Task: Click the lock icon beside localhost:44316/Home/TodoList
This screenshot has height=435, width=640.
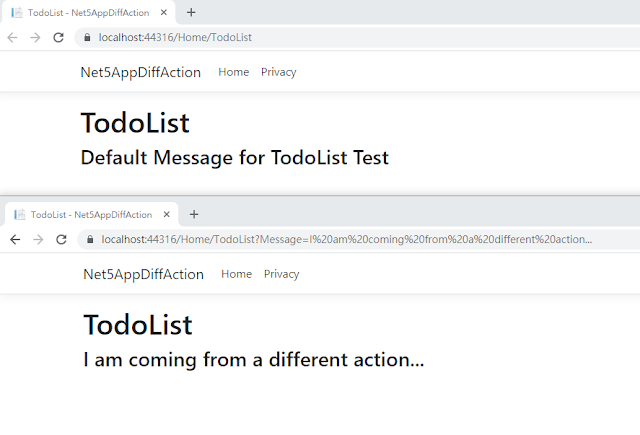Action: point(87,37)
